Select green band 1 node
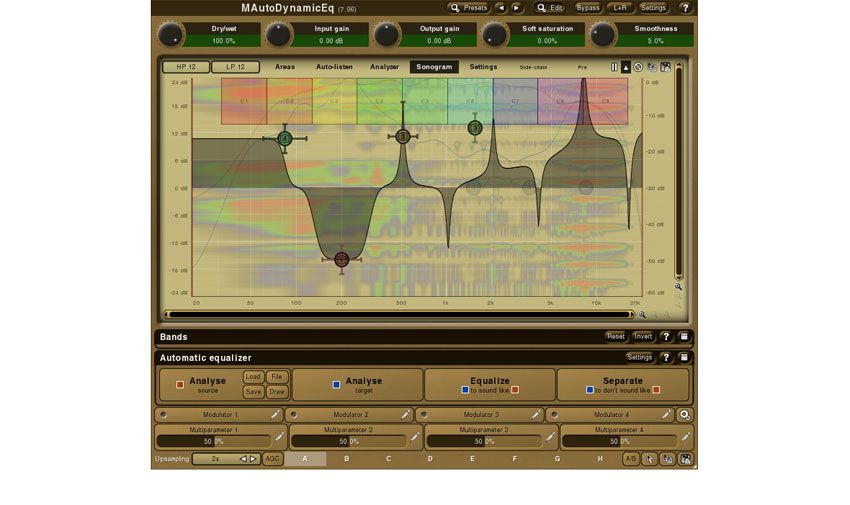 pyautogui.click(x=285, y=139)
